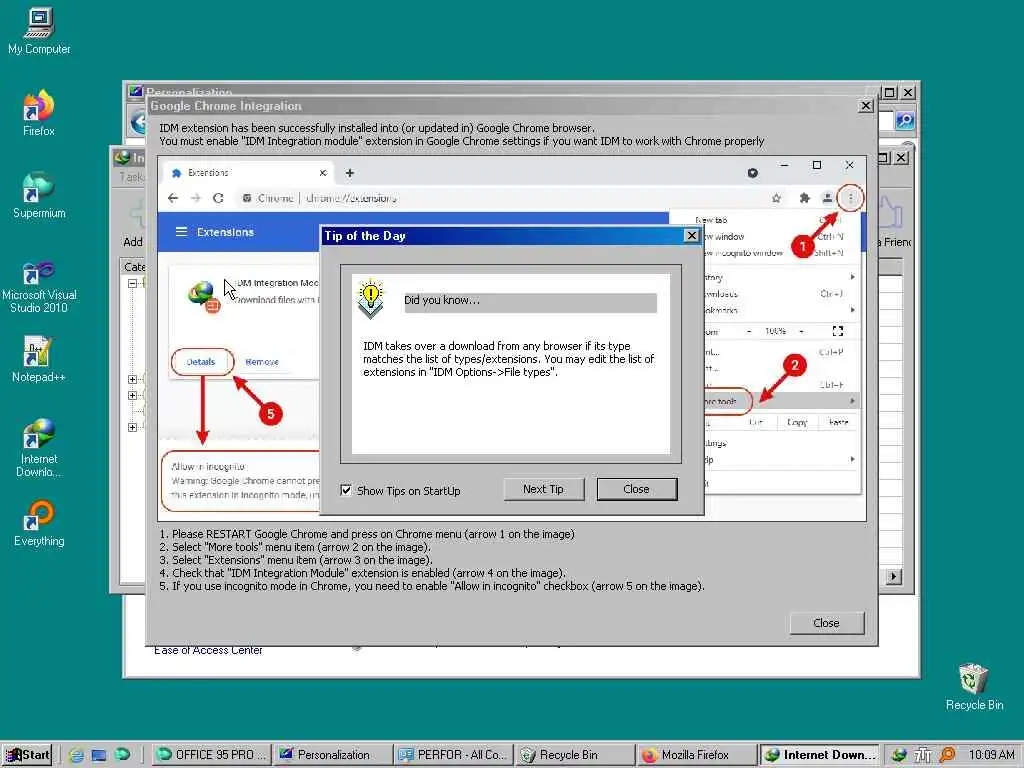Image resolution: width=1024 pixels, height=768 pixels.
Task: Switch to PERFOR - All Co... taskbar window
Action: click(x=454, y=755)
